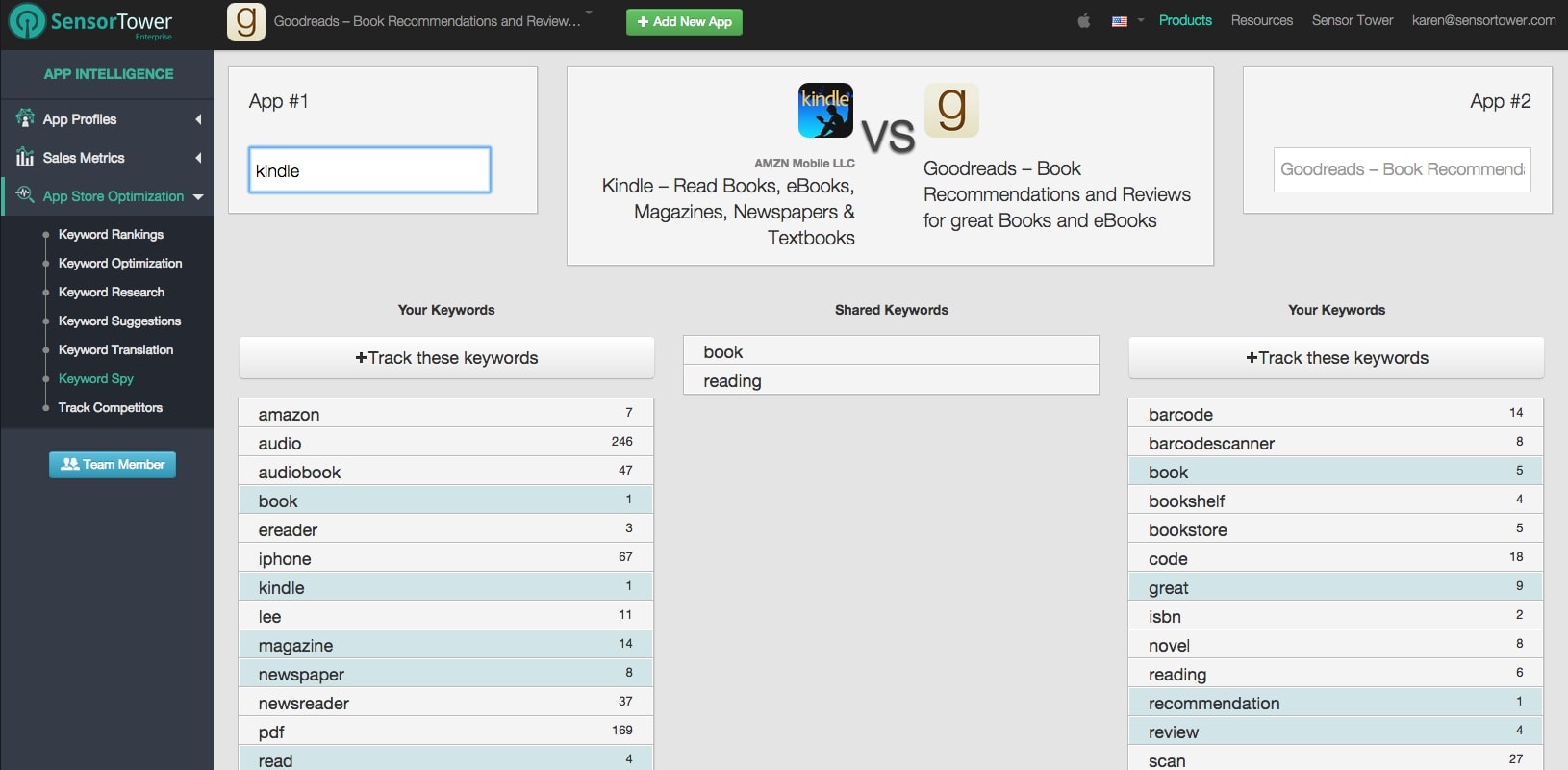Click the App Profiles sidebar icon

[x=25, y=119]
